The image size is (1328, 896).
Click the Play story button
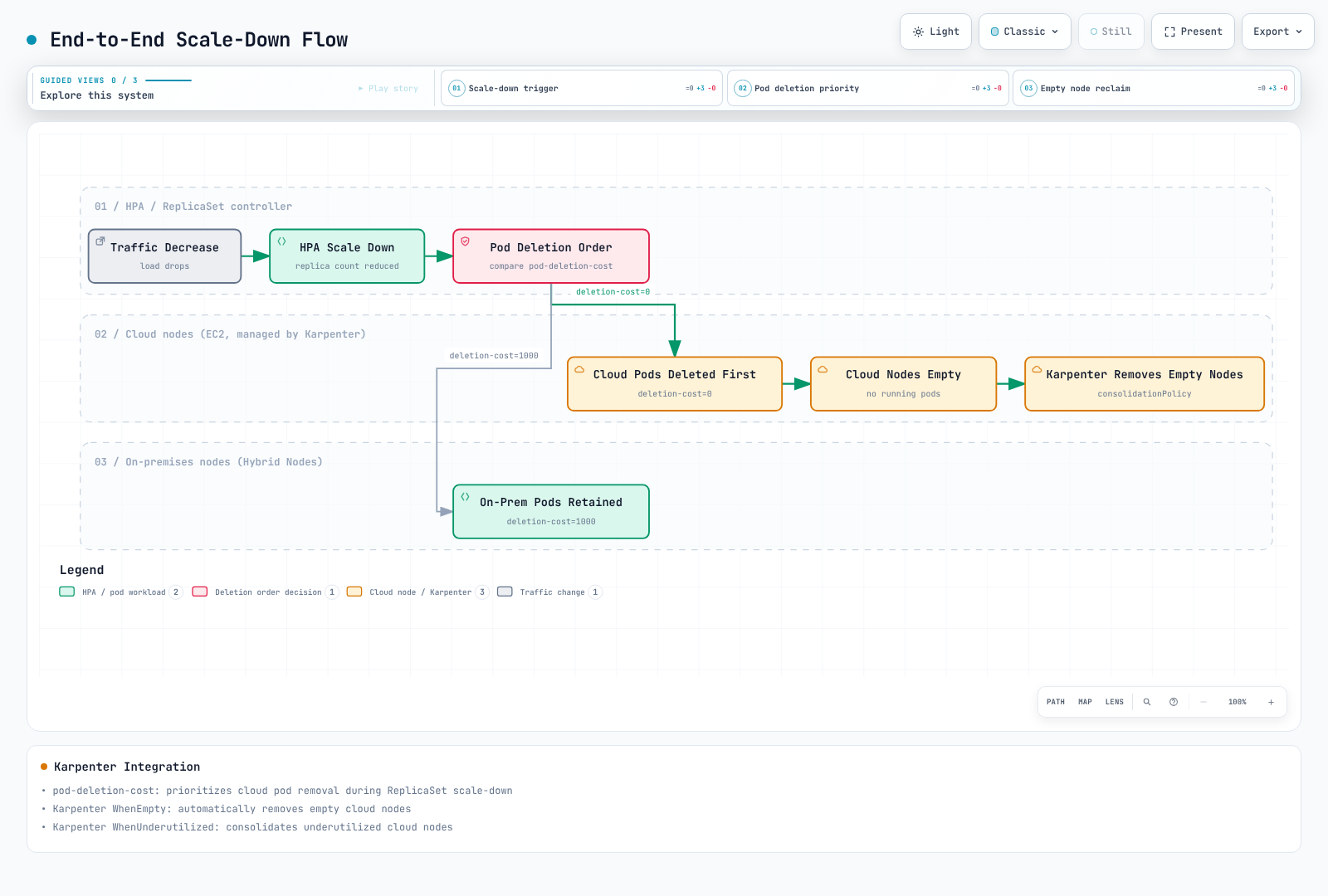[388, 88]
